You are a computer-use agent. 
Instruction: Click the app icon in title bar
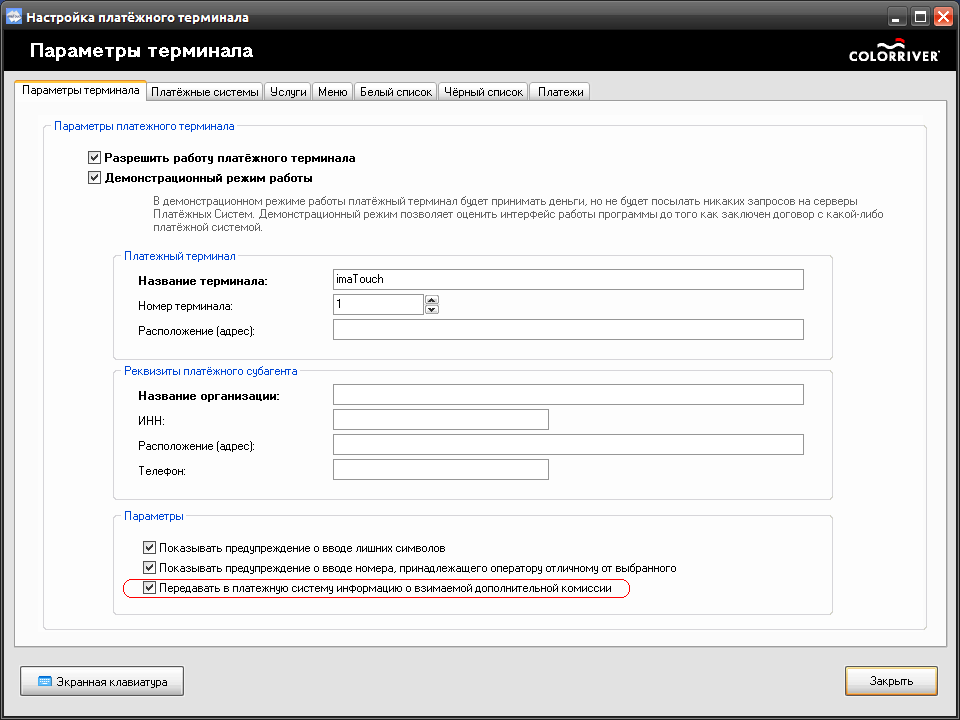[14, 17]
